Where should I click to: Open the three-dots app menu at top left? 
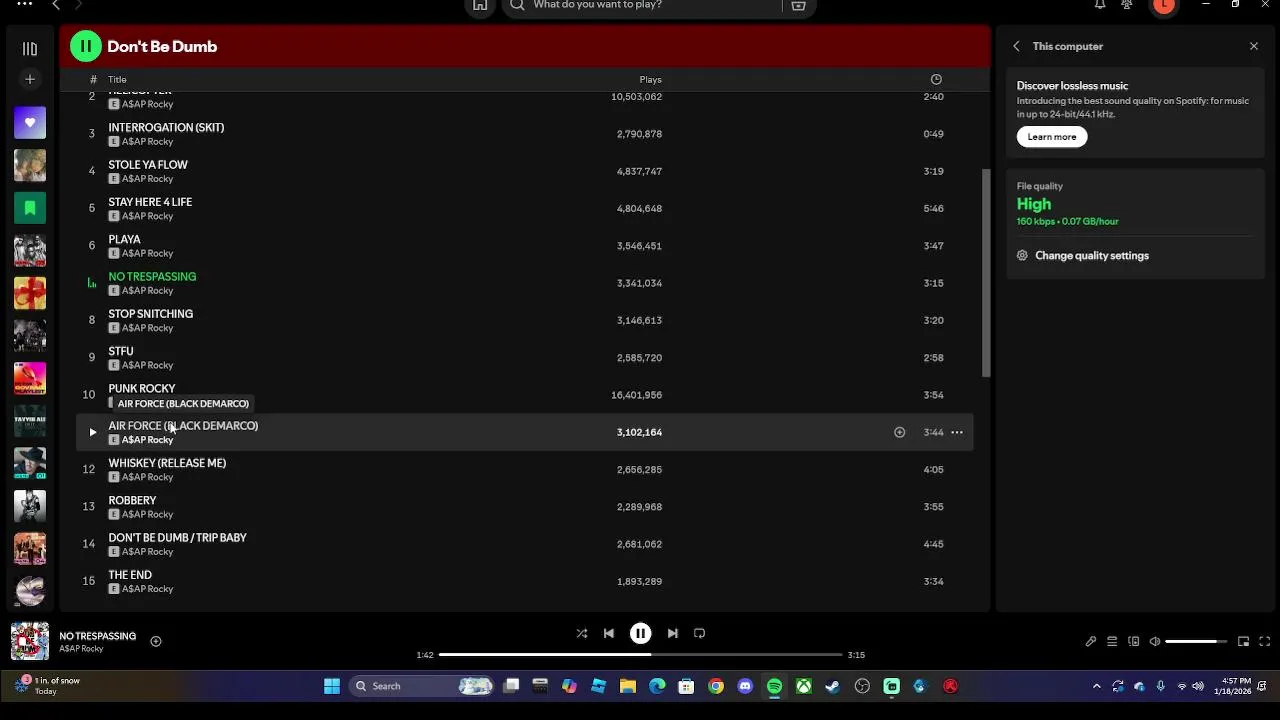25,4
